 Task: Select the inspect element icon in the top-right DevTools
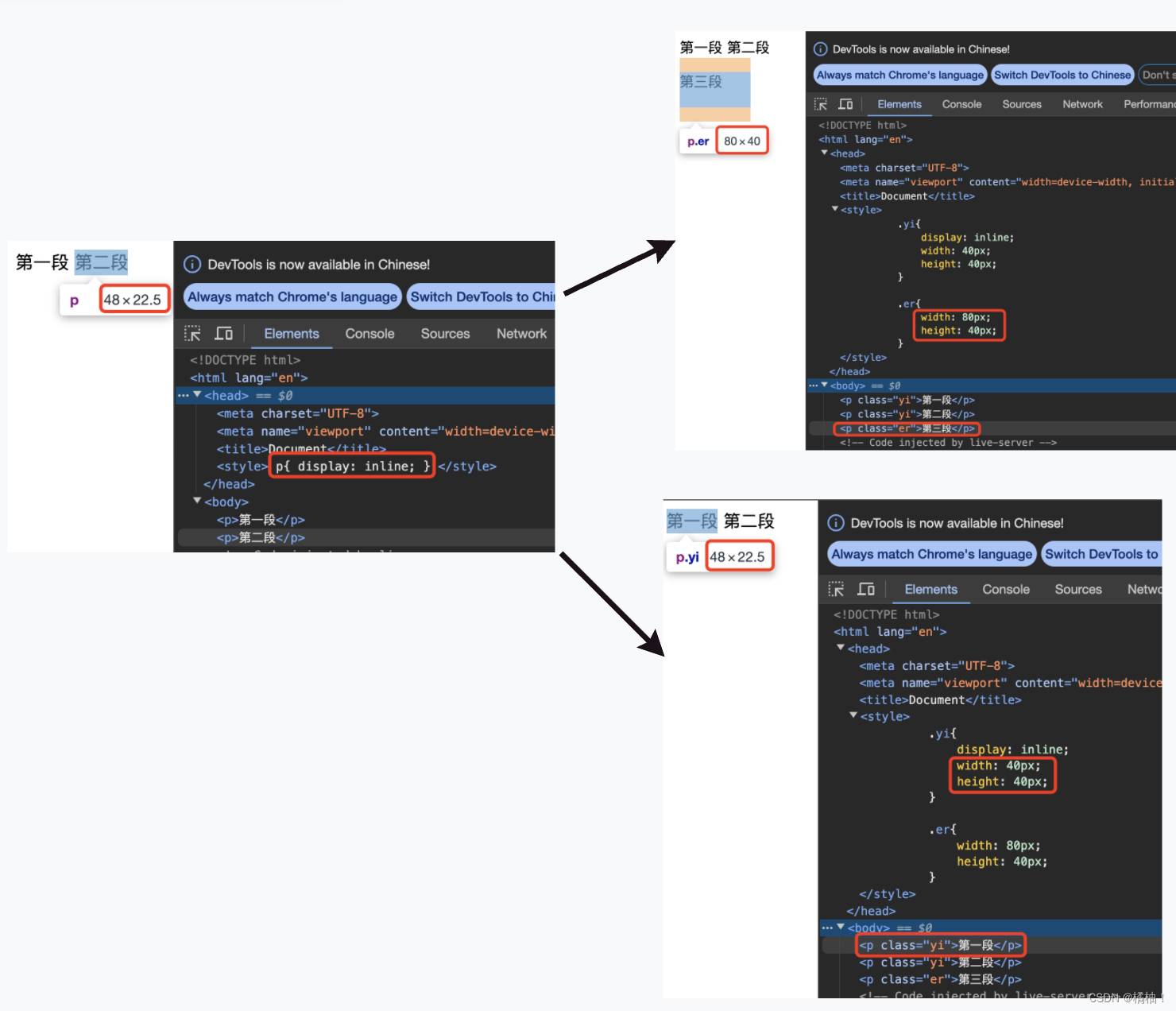coord(821,104)
